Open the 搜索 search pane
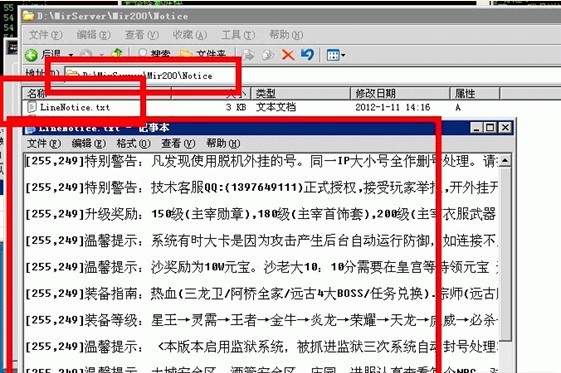Screen dimensions: 561x373 pos(154,54)
